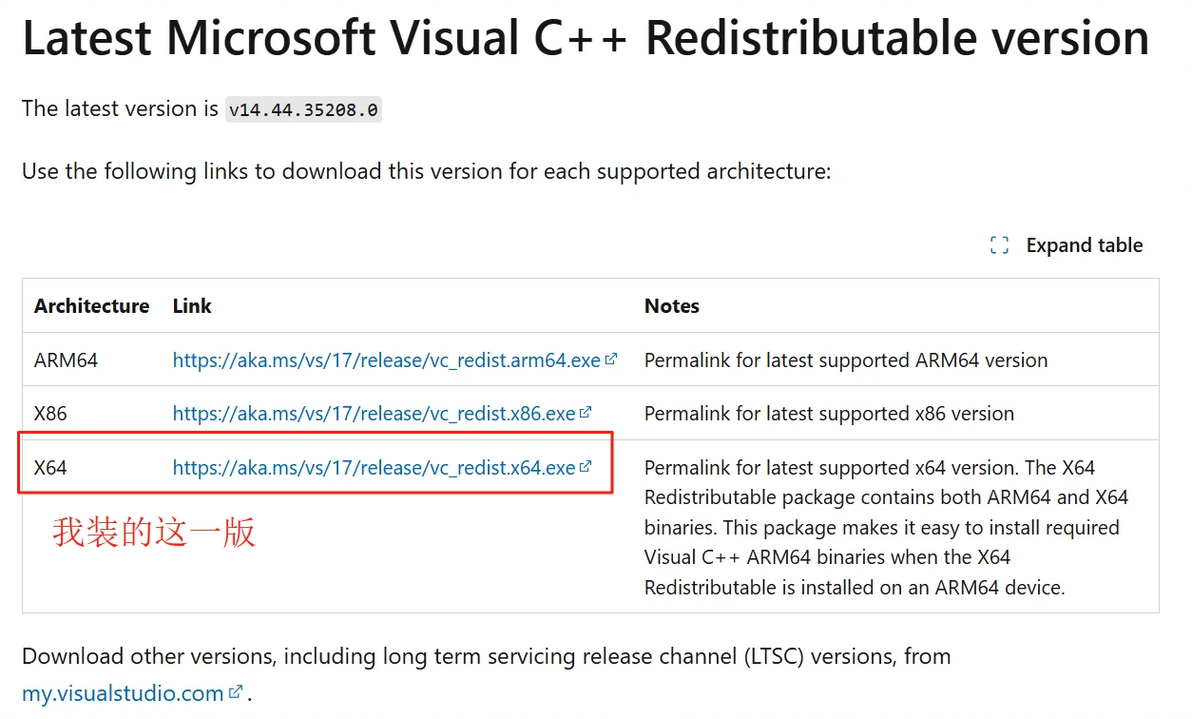Click the red Chinese annotation text

pyautogui.click(x=154, y=532)
